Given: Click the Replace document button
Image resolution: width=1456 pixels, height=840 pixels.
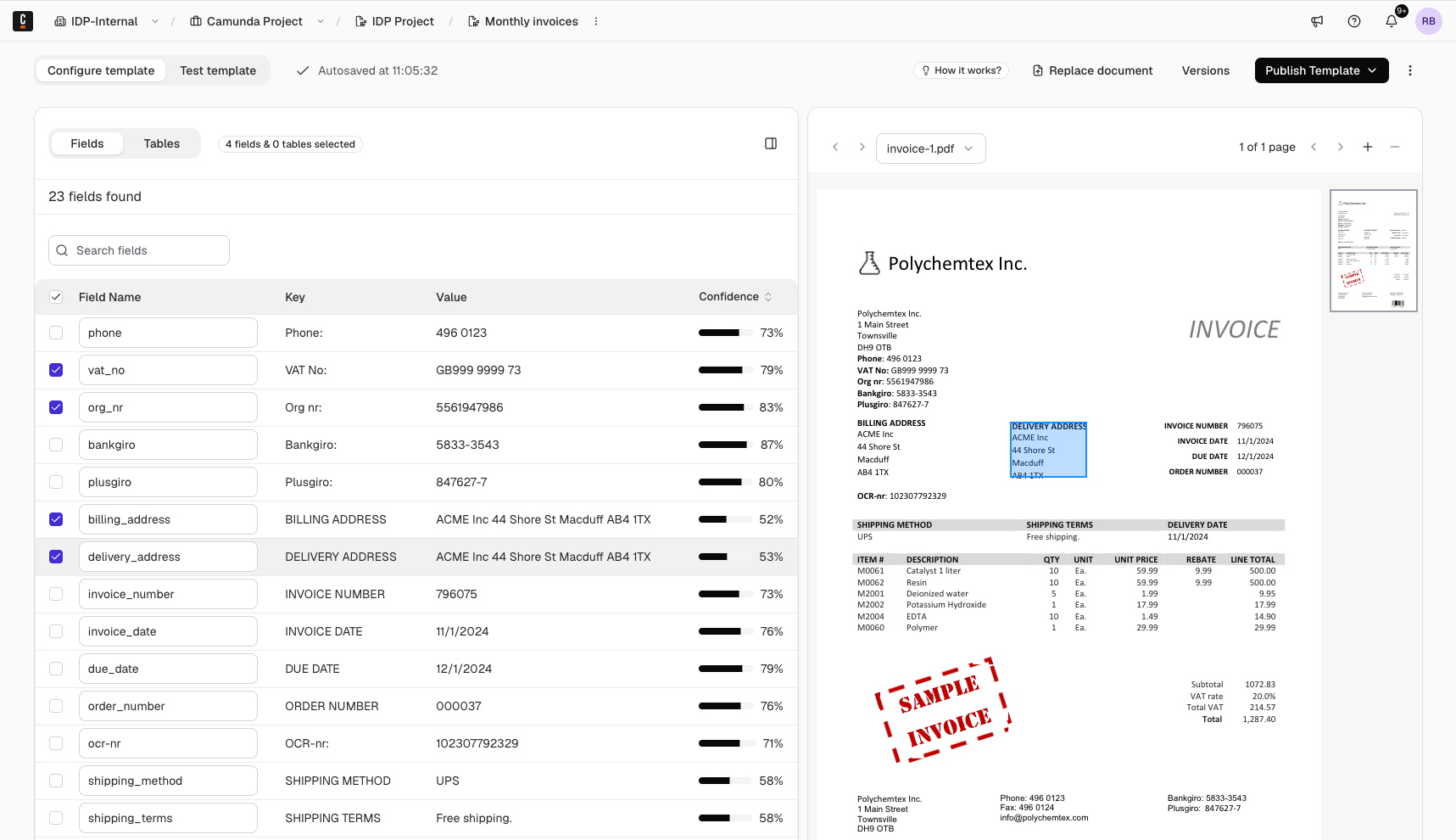Looking at the screenshot, I should [x=1092, y=70].
